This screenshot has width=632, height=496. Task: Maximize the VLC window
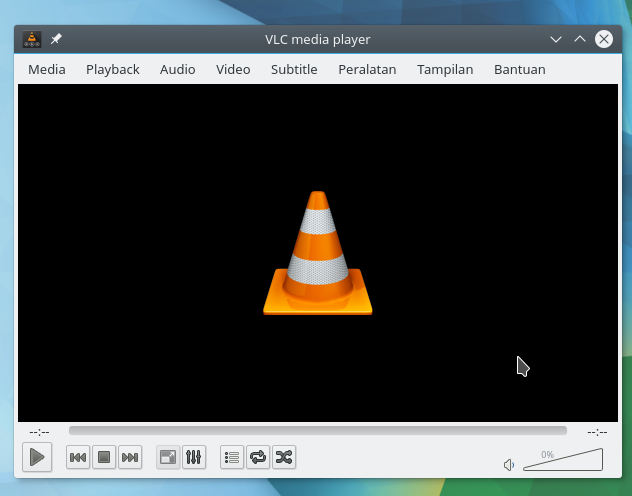point(580,39)
